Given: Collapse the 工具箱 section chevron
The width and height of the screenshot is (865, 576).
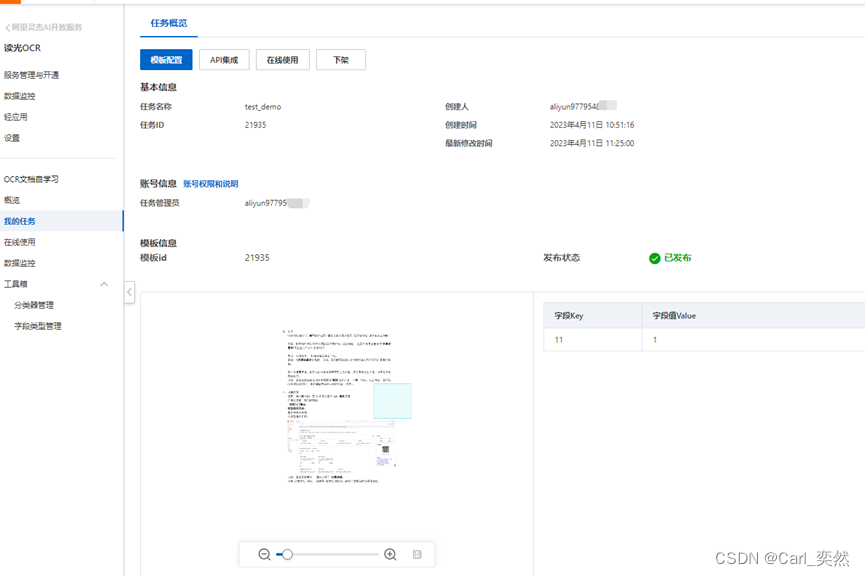Looking at the screenshot, I should click(x=104, y=284).
